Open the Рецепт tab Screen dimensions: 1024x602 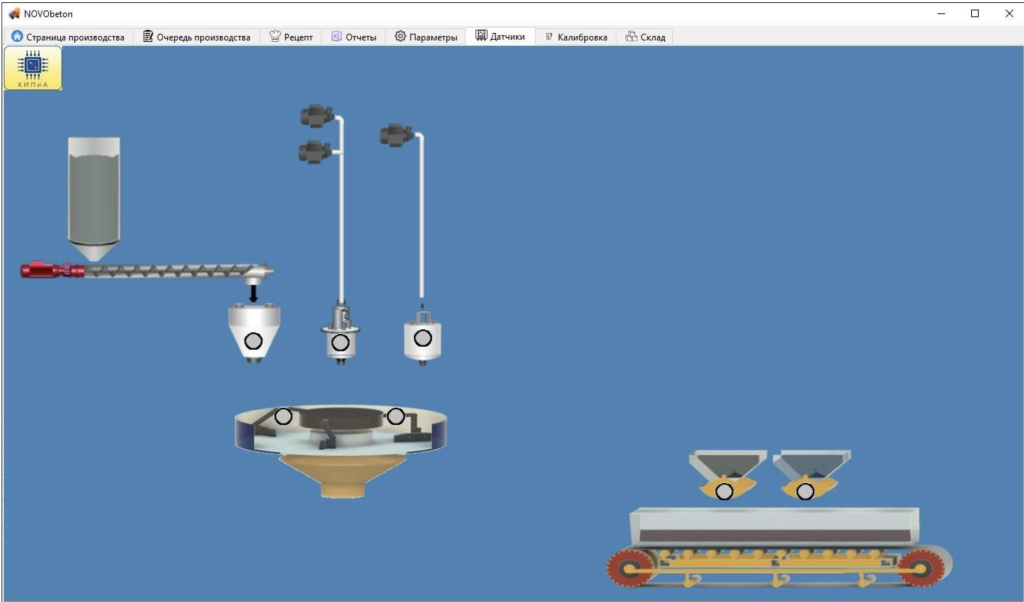pos(291,37)
